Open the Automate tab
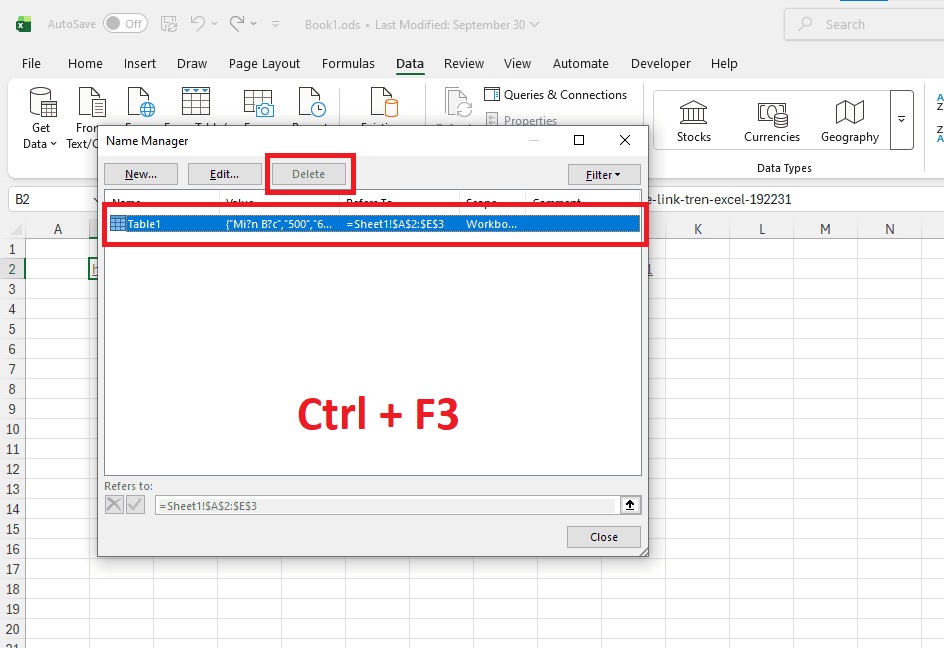 tap(580, 63)
